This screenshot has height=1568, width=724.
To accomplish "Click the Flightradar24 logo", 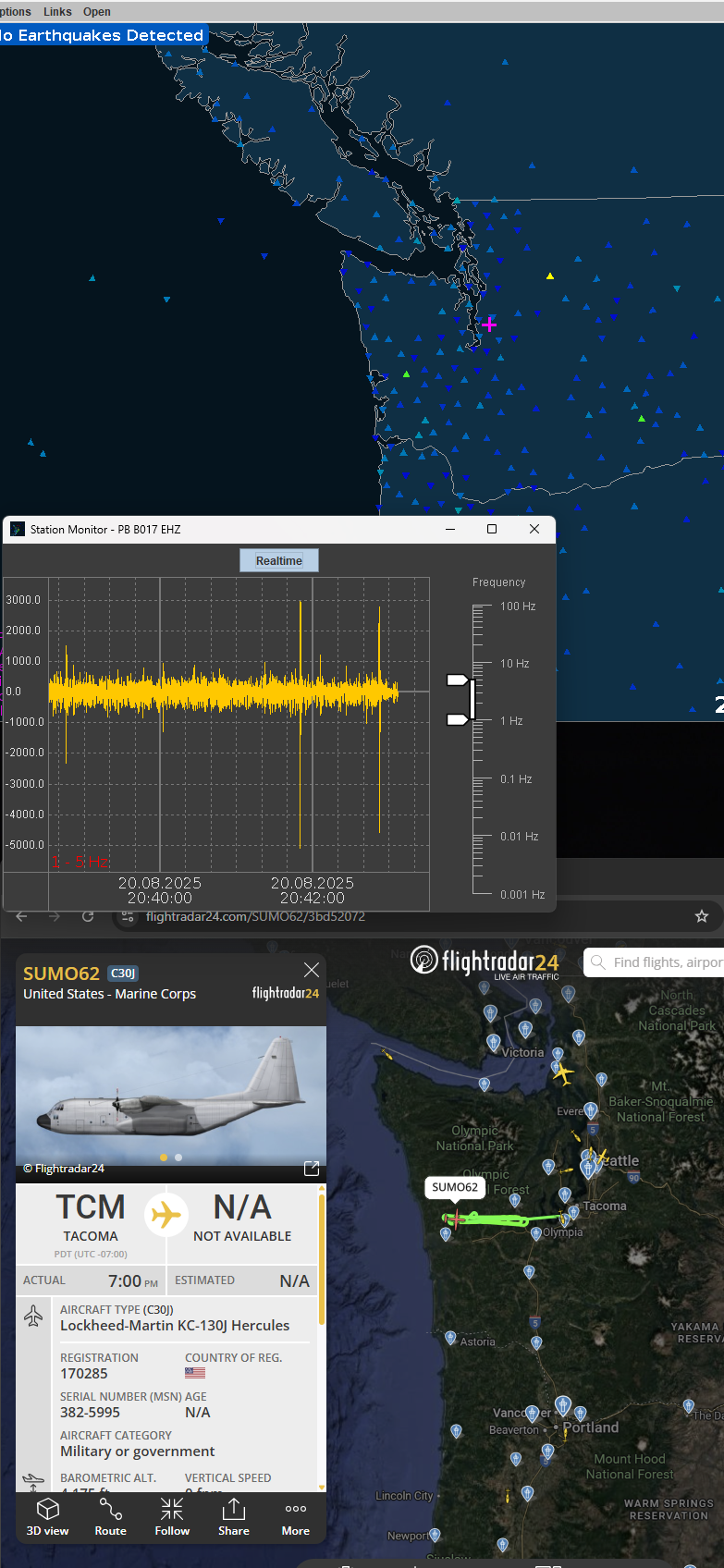I will pyautogui.click(x=485, y=962).
